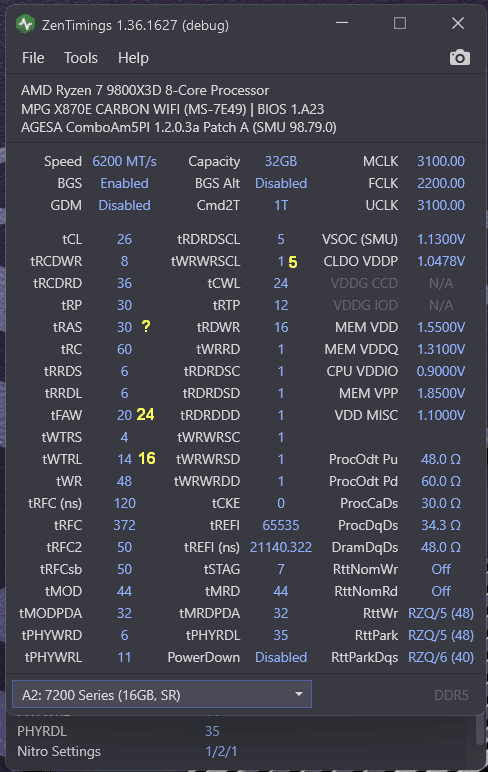Click the RttWr value RZQ/5 (48)
This screenshot has height=772, width=488.
point(441,613)
